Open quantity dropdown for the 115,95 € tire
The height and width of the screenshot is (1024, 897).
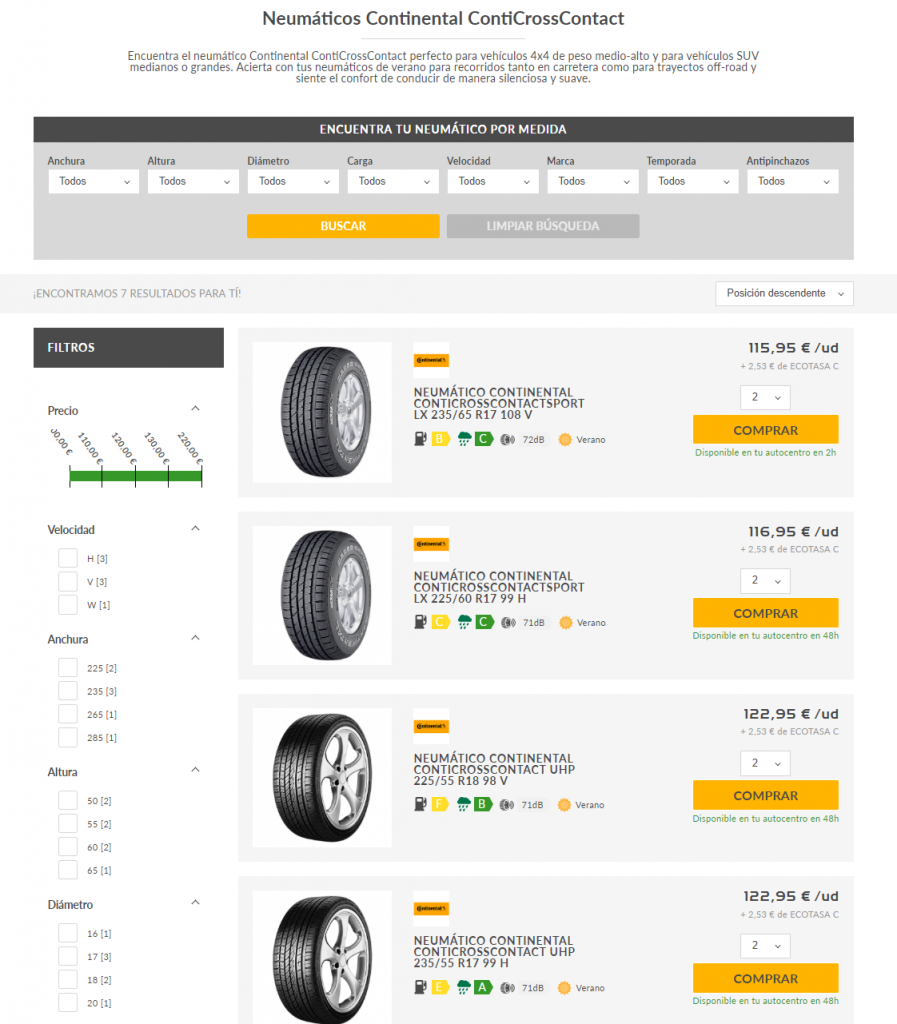pos(765,397)
